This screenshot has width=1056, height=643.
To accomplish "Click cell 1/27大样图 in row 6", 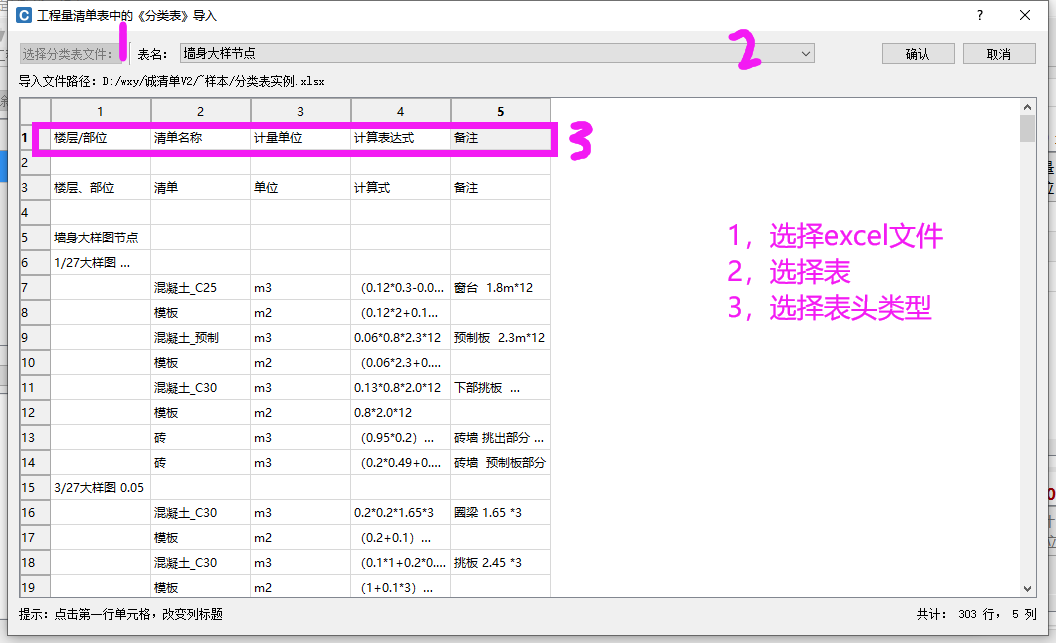I will (x=100, y=263).
